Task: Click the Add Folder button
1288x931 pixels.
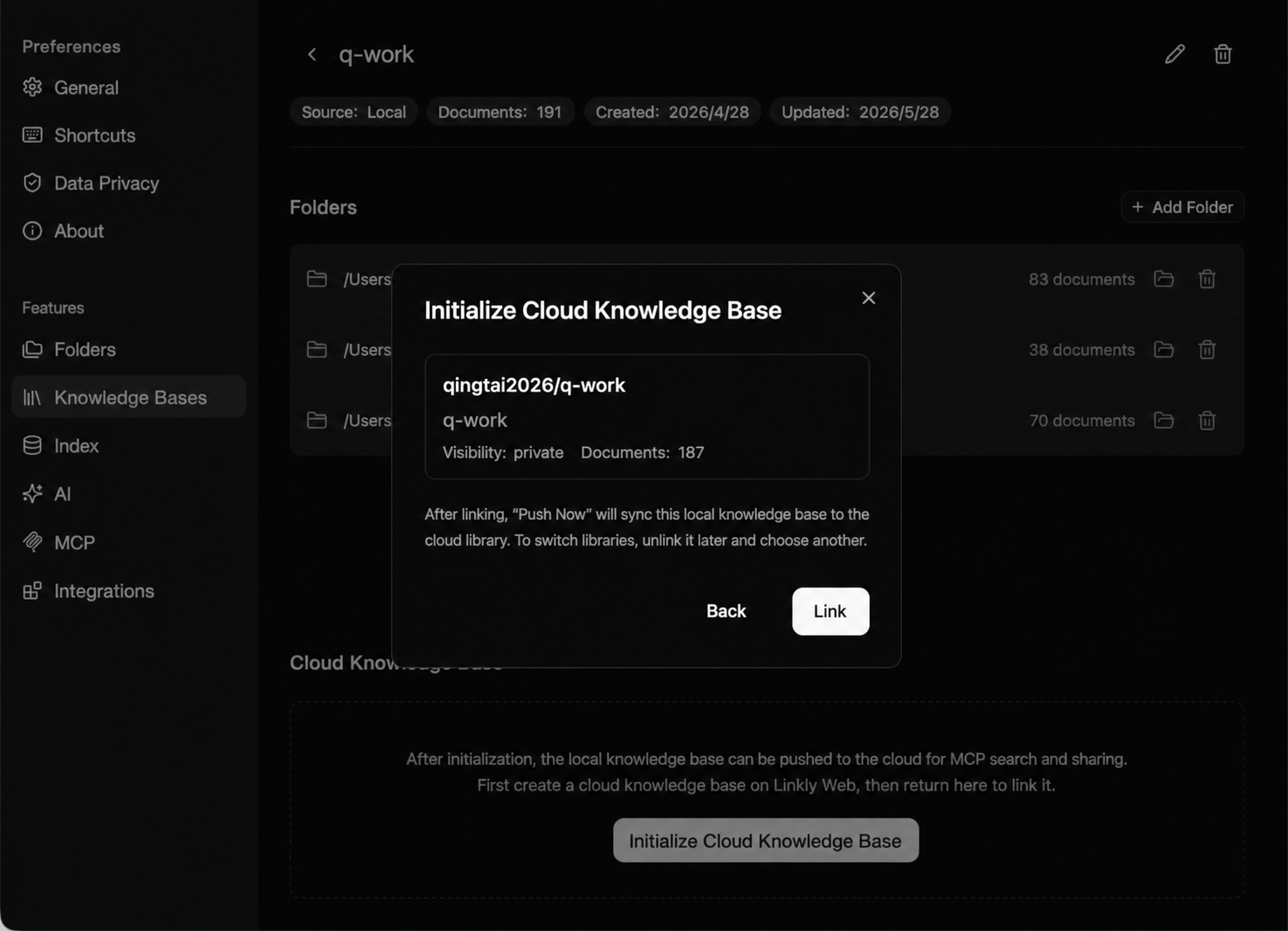Action: 1182,207
